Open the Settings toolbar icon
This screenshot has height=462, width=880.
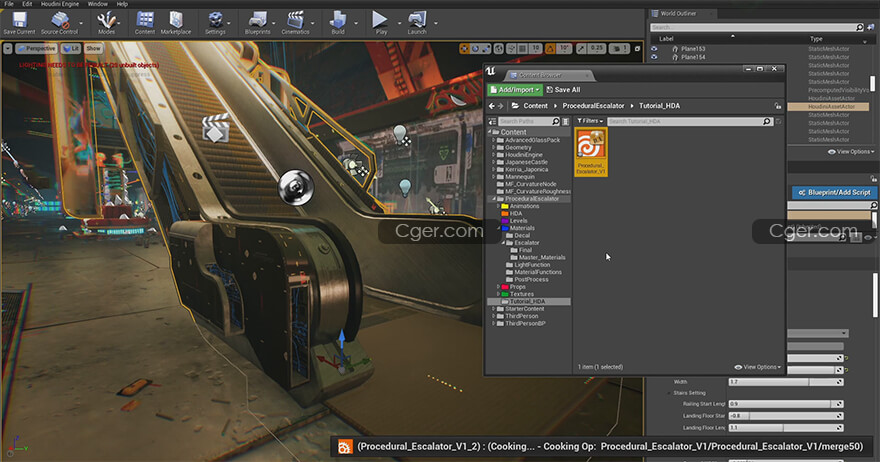215,23
